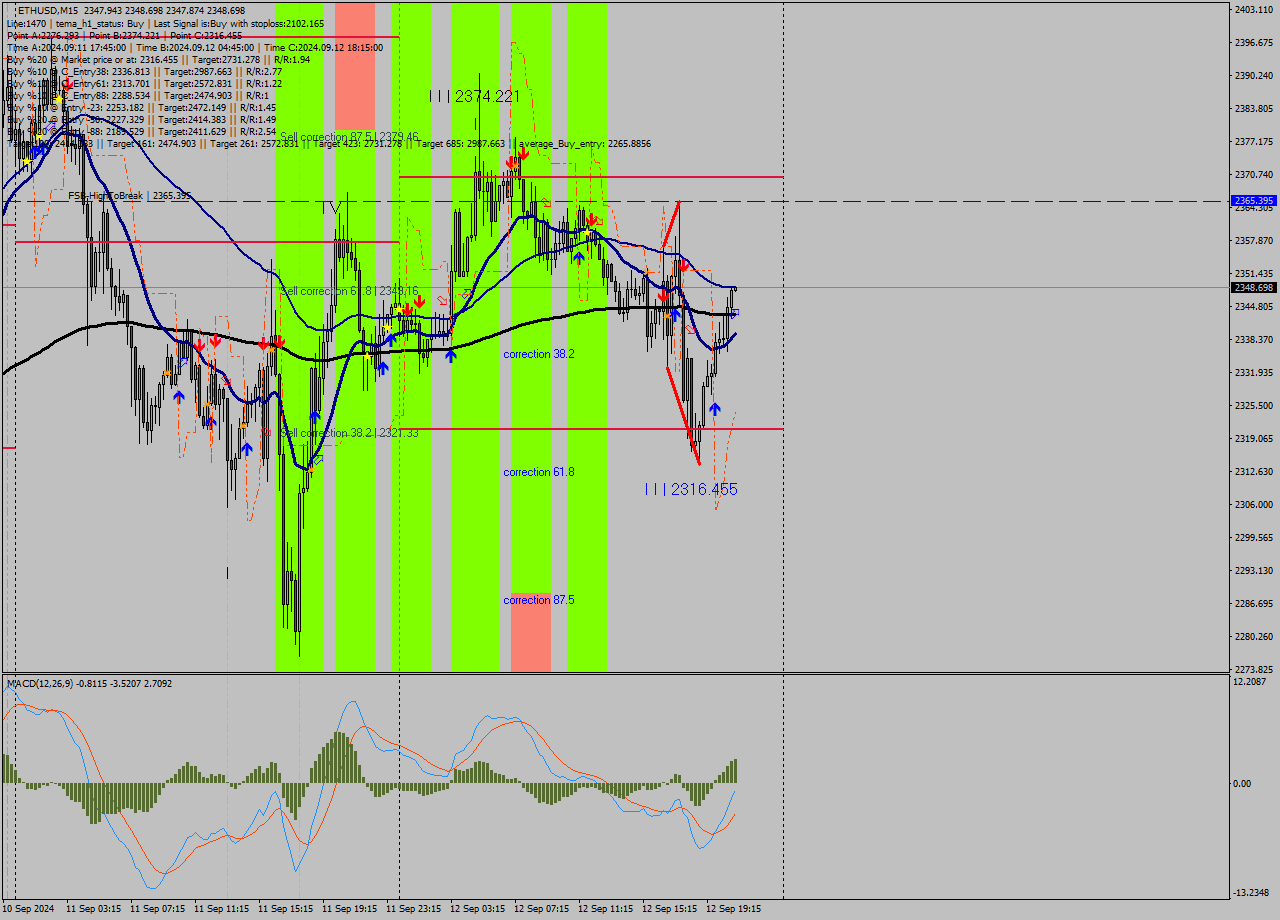Click the 'I I I 2316.455' low label
1280x920 pixels.
691,489
